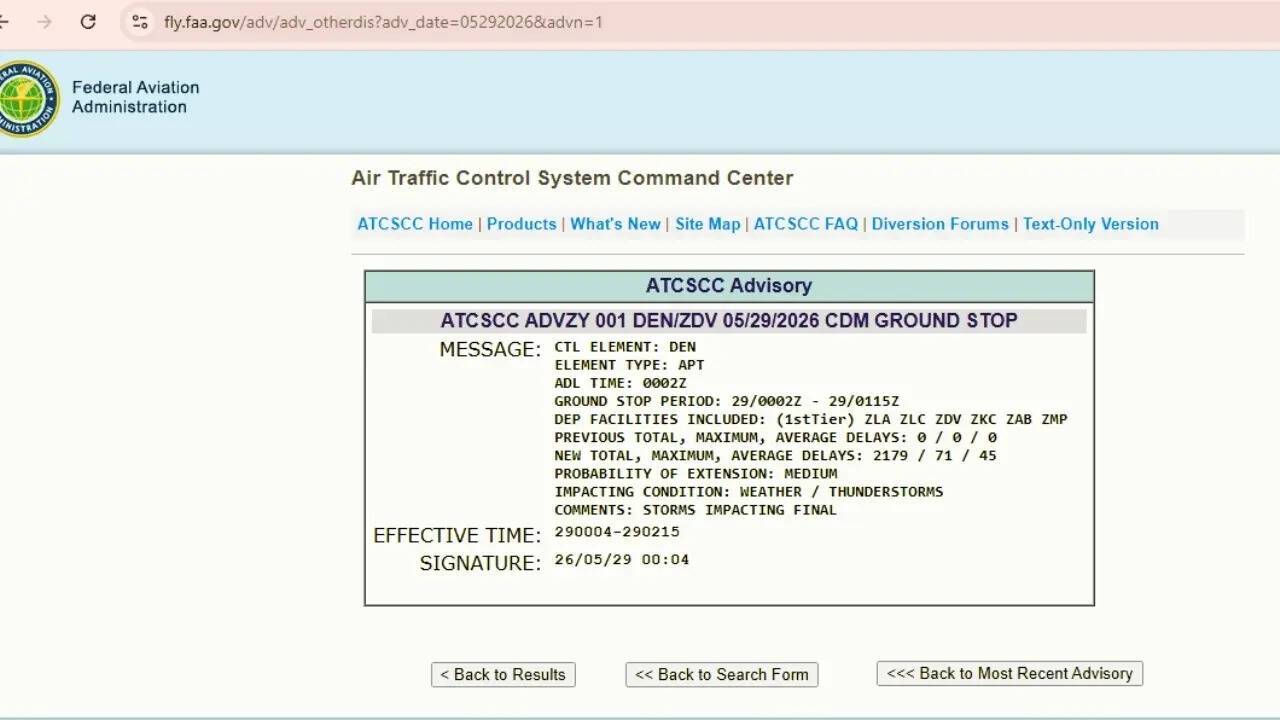Click the ADVZY 001 DEN/ZDV ground stop title

[x=729, y=321]
